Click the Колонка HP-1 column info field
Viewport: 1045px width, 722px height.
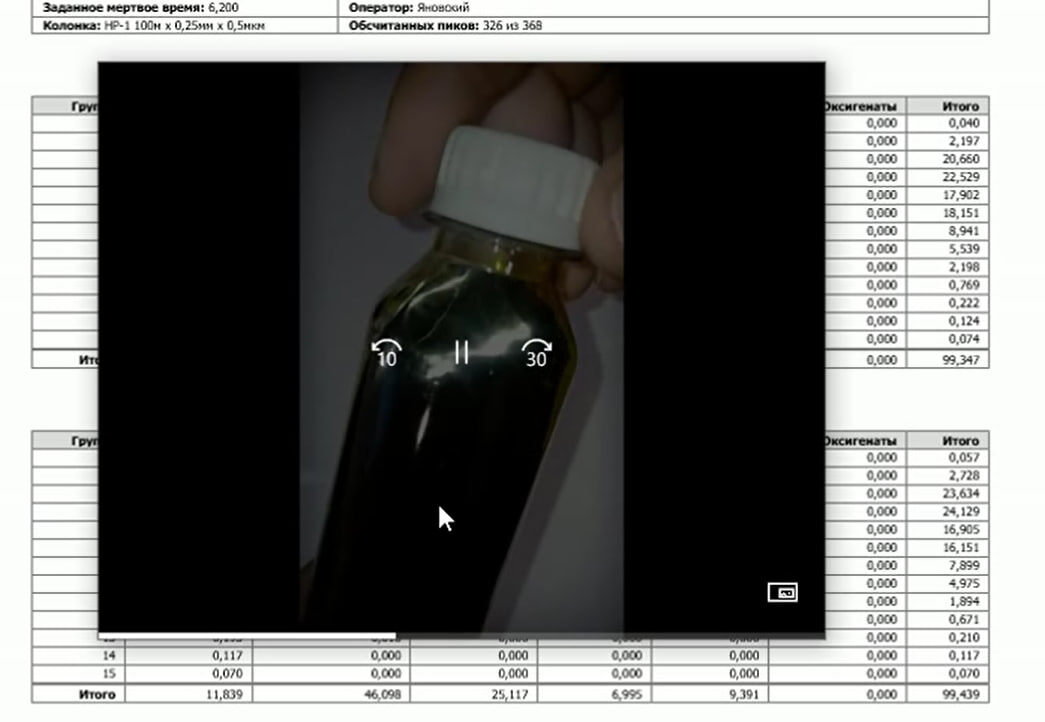point(185,25)
